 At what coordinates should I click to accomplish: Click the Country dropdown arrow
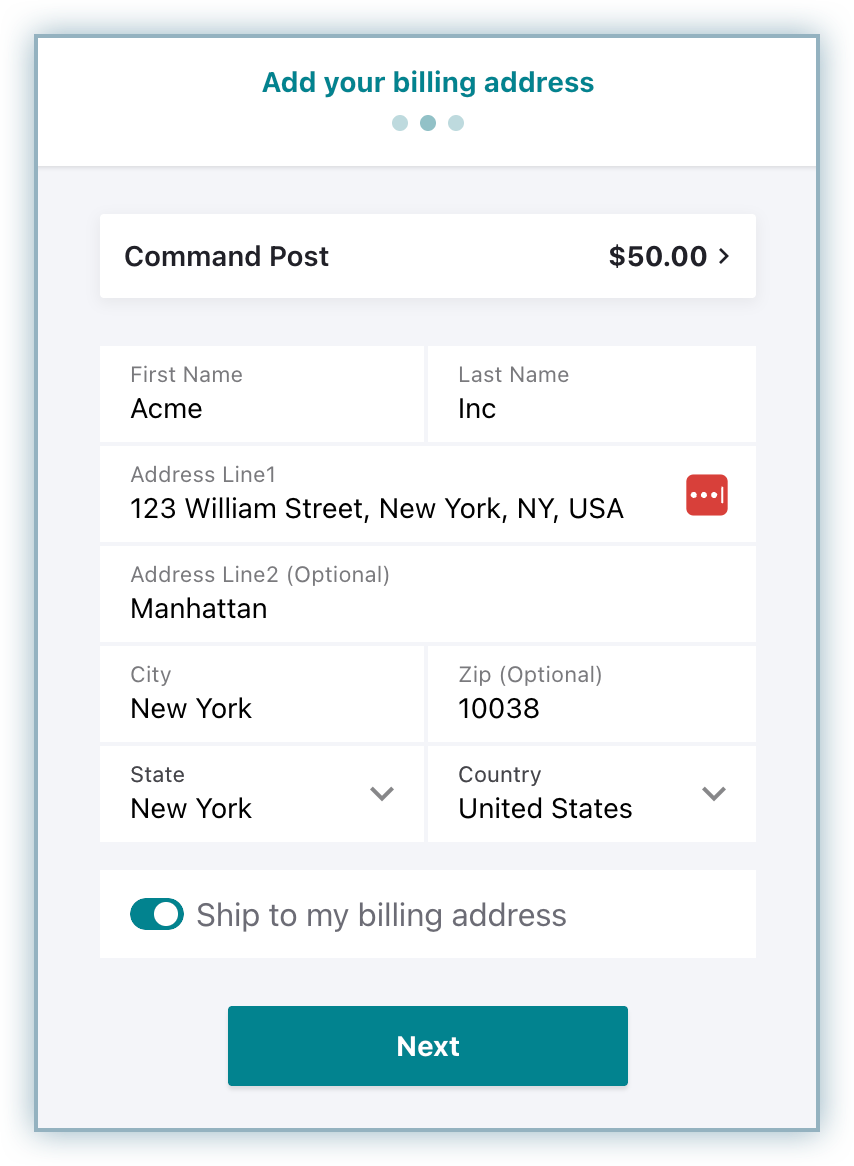click(x=713, y=794)
